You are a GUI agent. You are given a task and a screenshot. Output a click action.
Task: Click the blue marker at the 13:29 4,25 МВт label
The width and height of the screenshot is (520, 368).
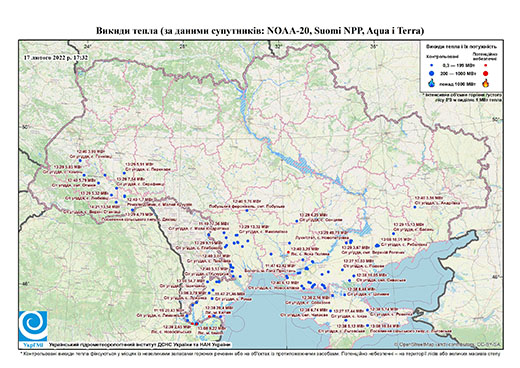[296, 221]
